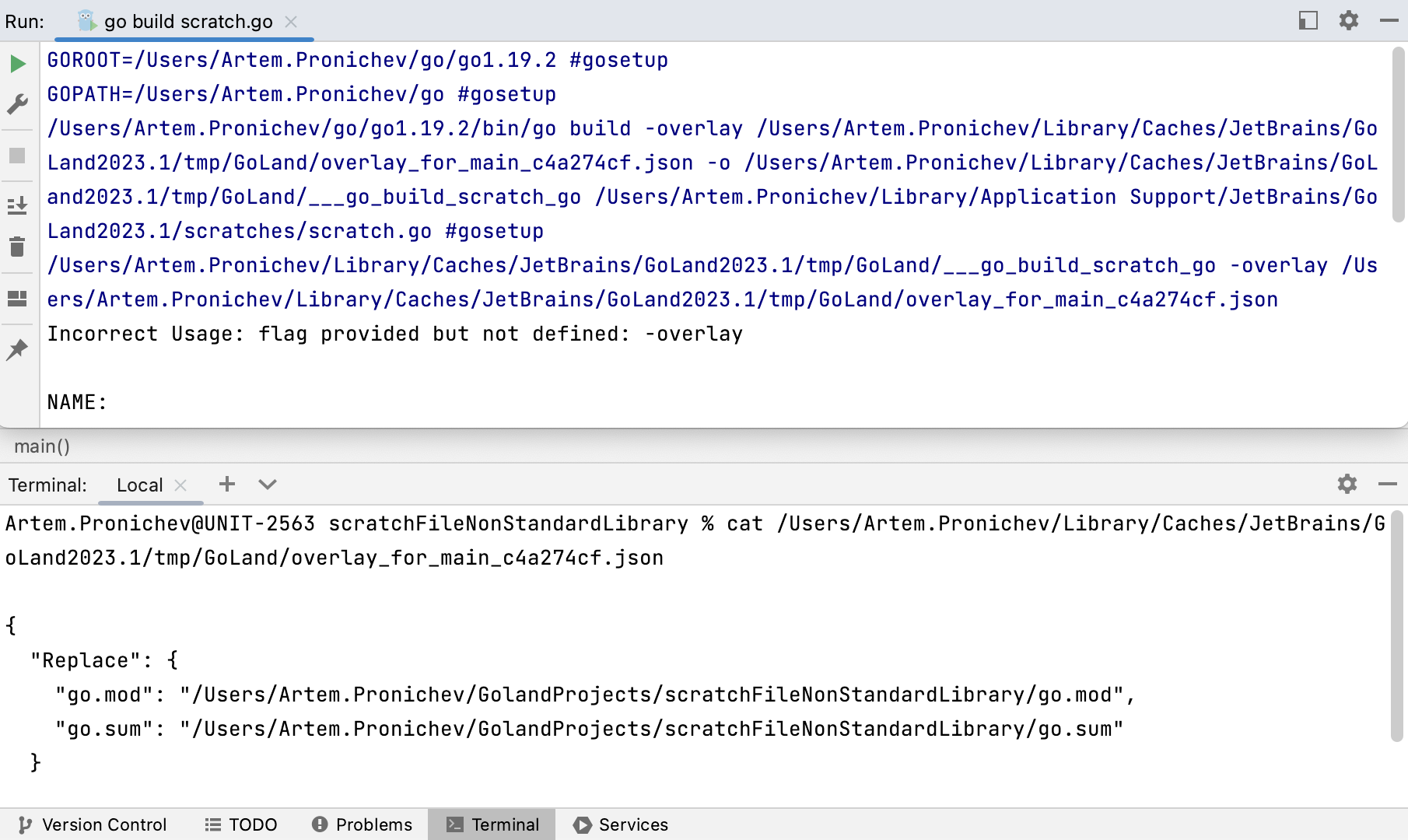This screenshot has height=840, width=1408.
Task: Close the go build scratch.go run tab
Action: 291,22
